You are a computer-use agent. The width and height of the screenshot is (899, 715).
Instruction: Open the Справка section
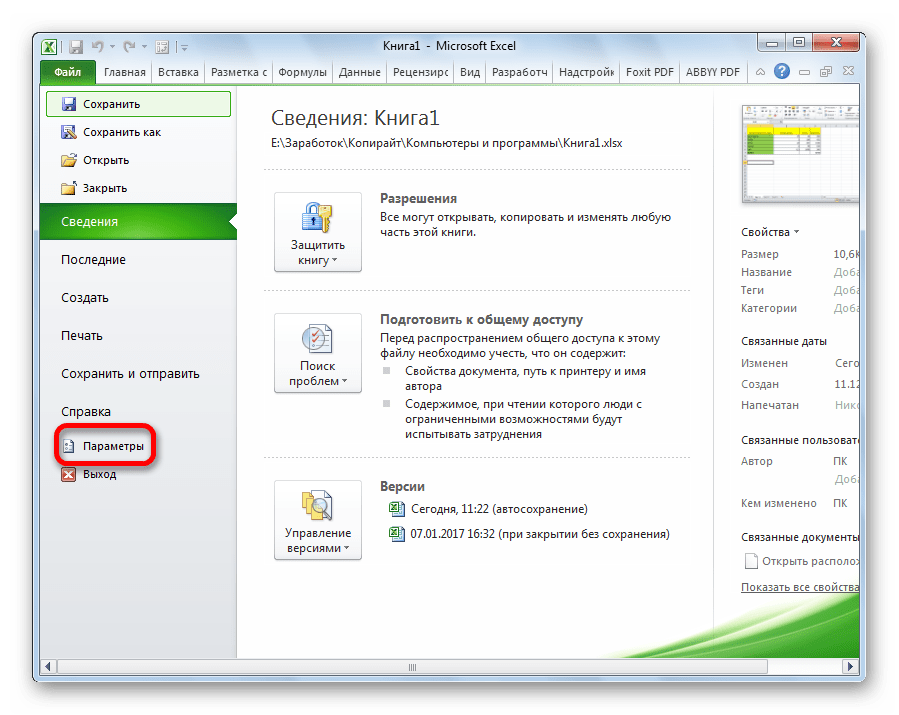(138, 412)
